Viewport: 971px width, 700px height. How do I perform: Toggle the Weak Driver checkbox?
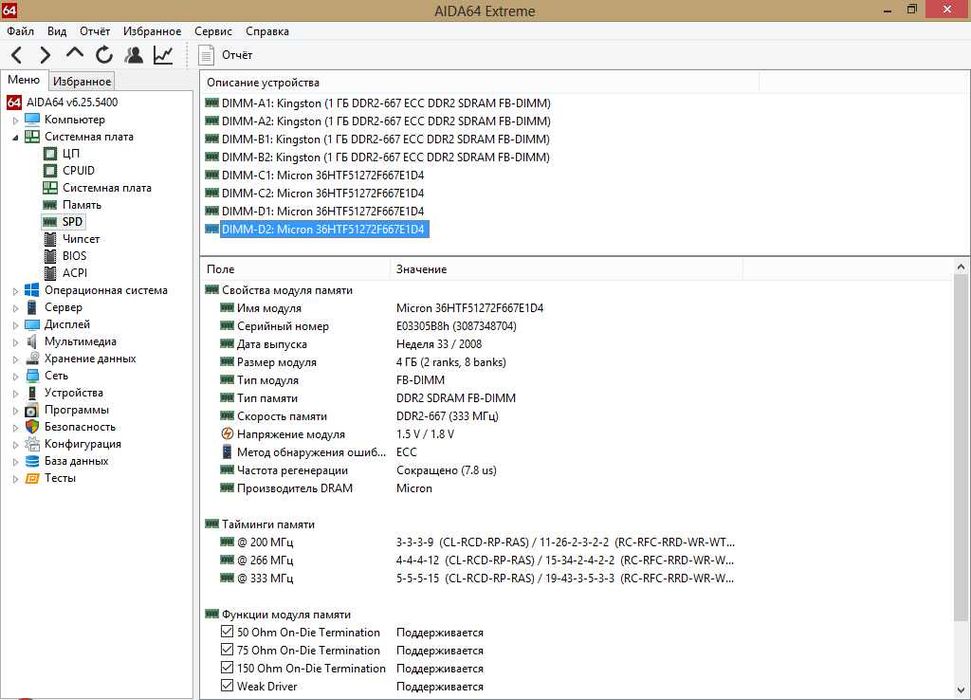coord(227,686)
